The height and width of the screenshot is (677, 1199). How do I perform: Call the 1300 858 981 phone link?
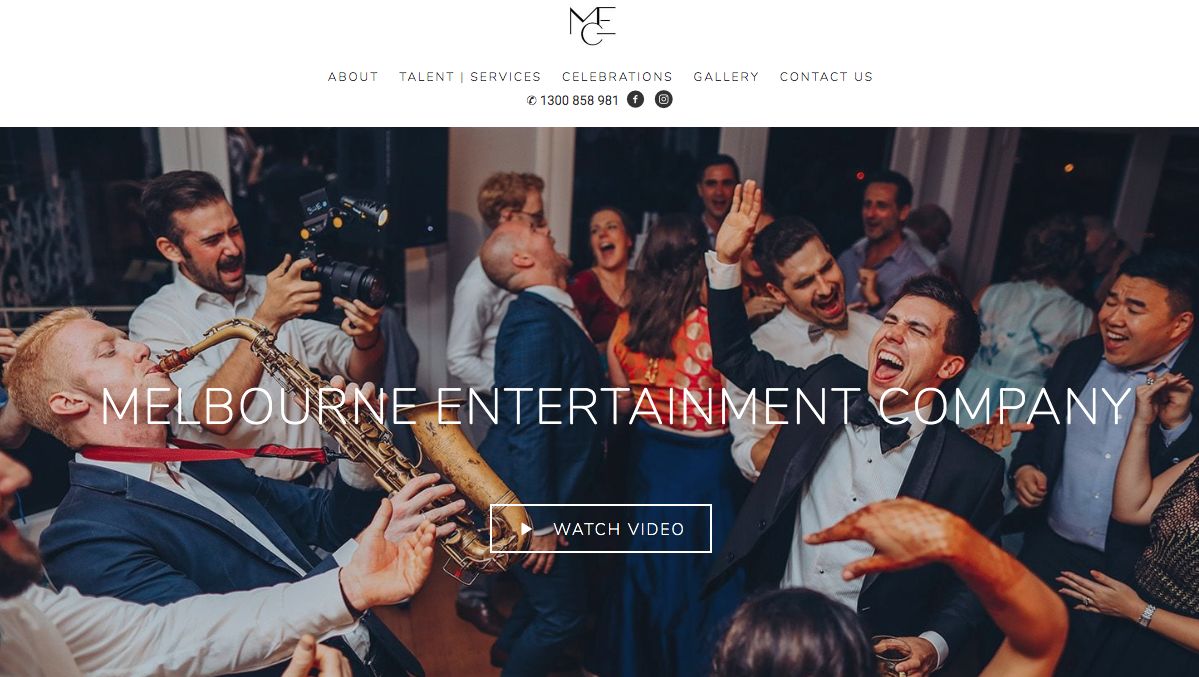pos(579,101)
